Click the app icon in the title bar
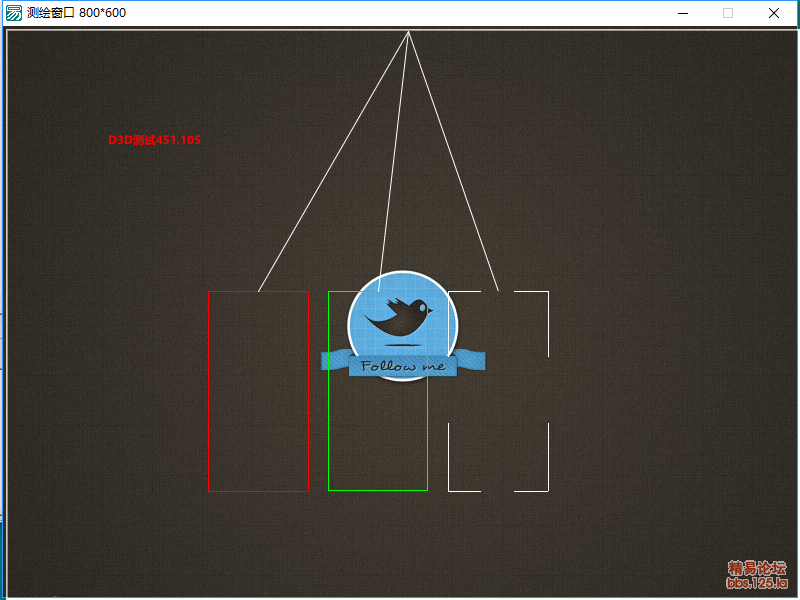This screenshot has width=800, height=600. tap(14, 13)
